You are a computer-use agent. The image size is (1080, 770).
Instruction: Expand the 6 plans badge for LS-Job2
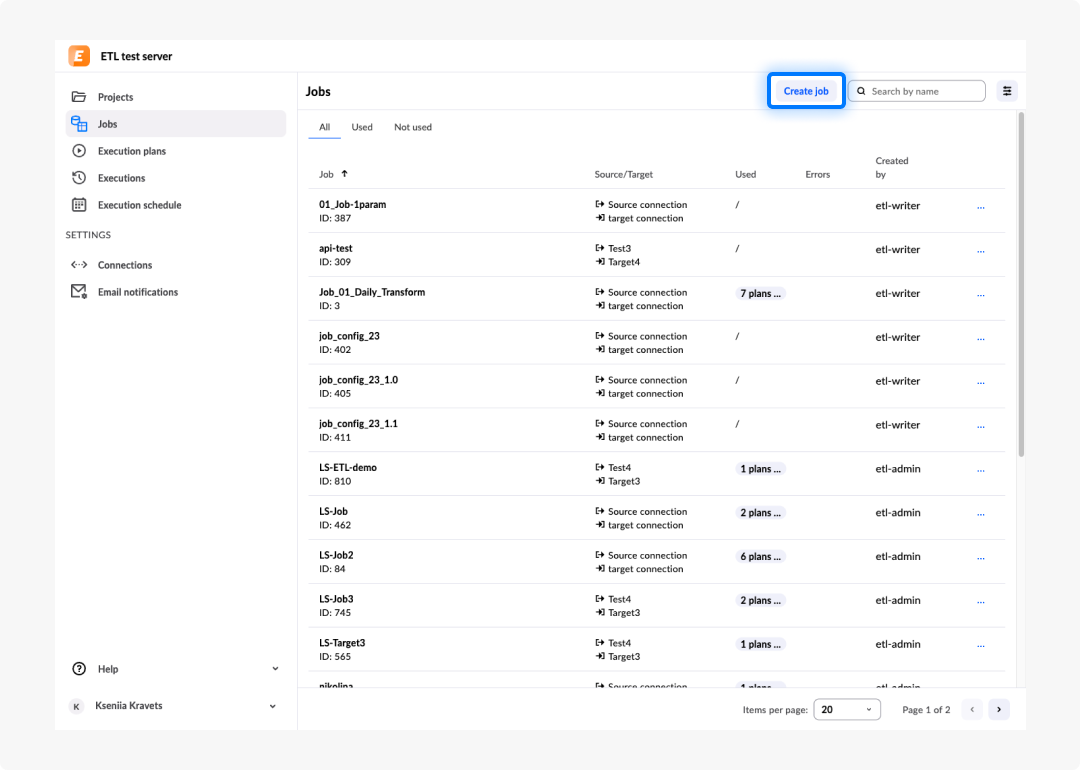(760, 556)
